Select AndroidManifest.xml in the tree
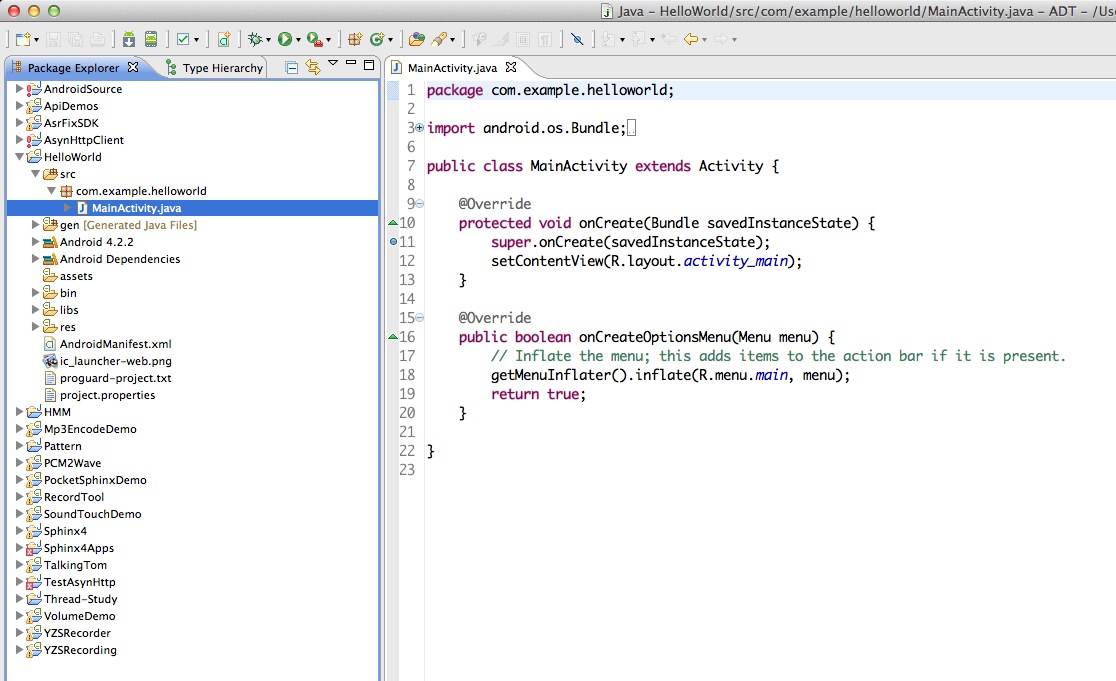The image size is (1116, 681). click(x=115, y=344)
